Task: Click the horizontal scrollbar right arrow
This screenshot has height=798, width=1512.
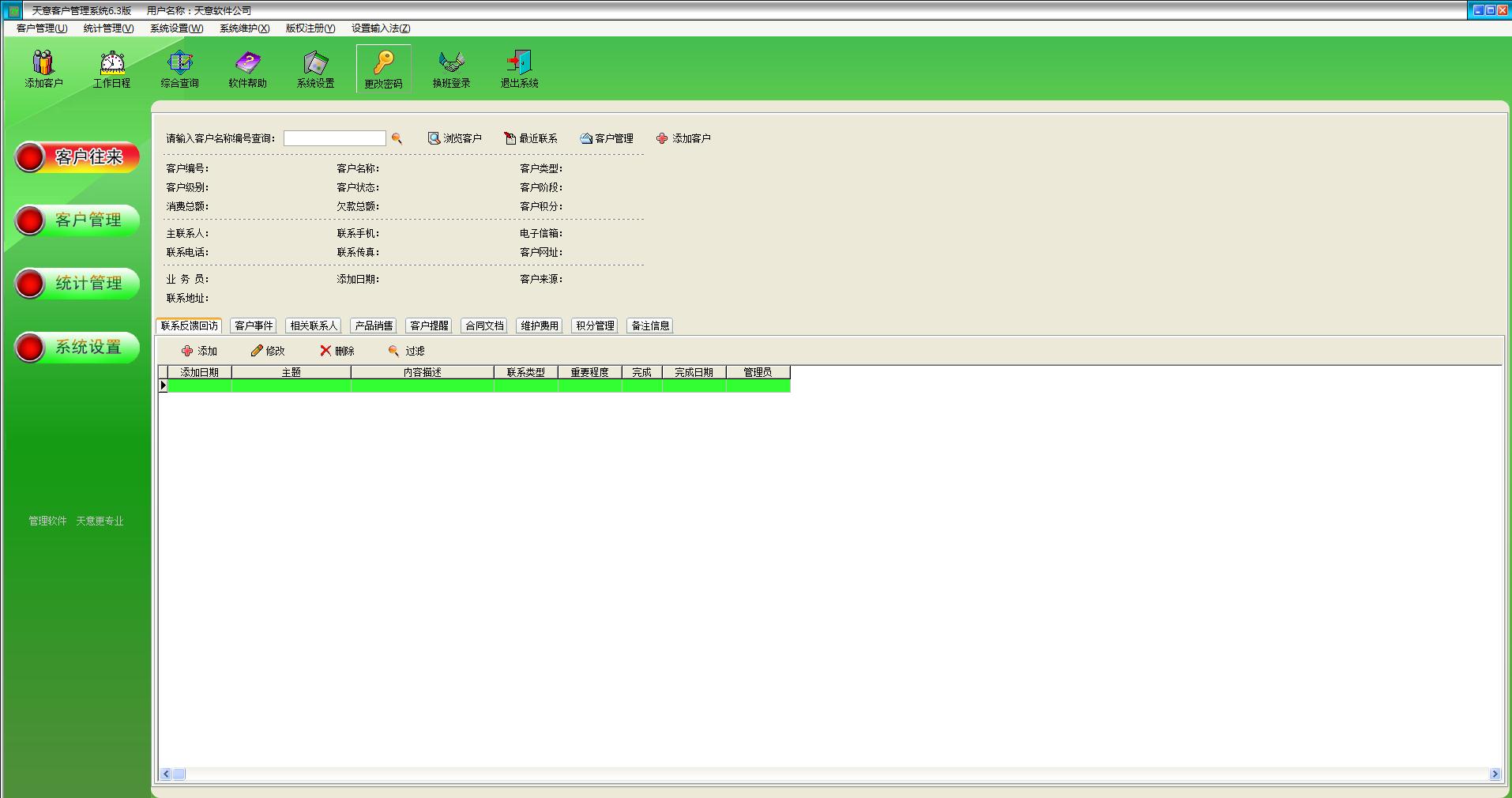Action: (1495, 774)
